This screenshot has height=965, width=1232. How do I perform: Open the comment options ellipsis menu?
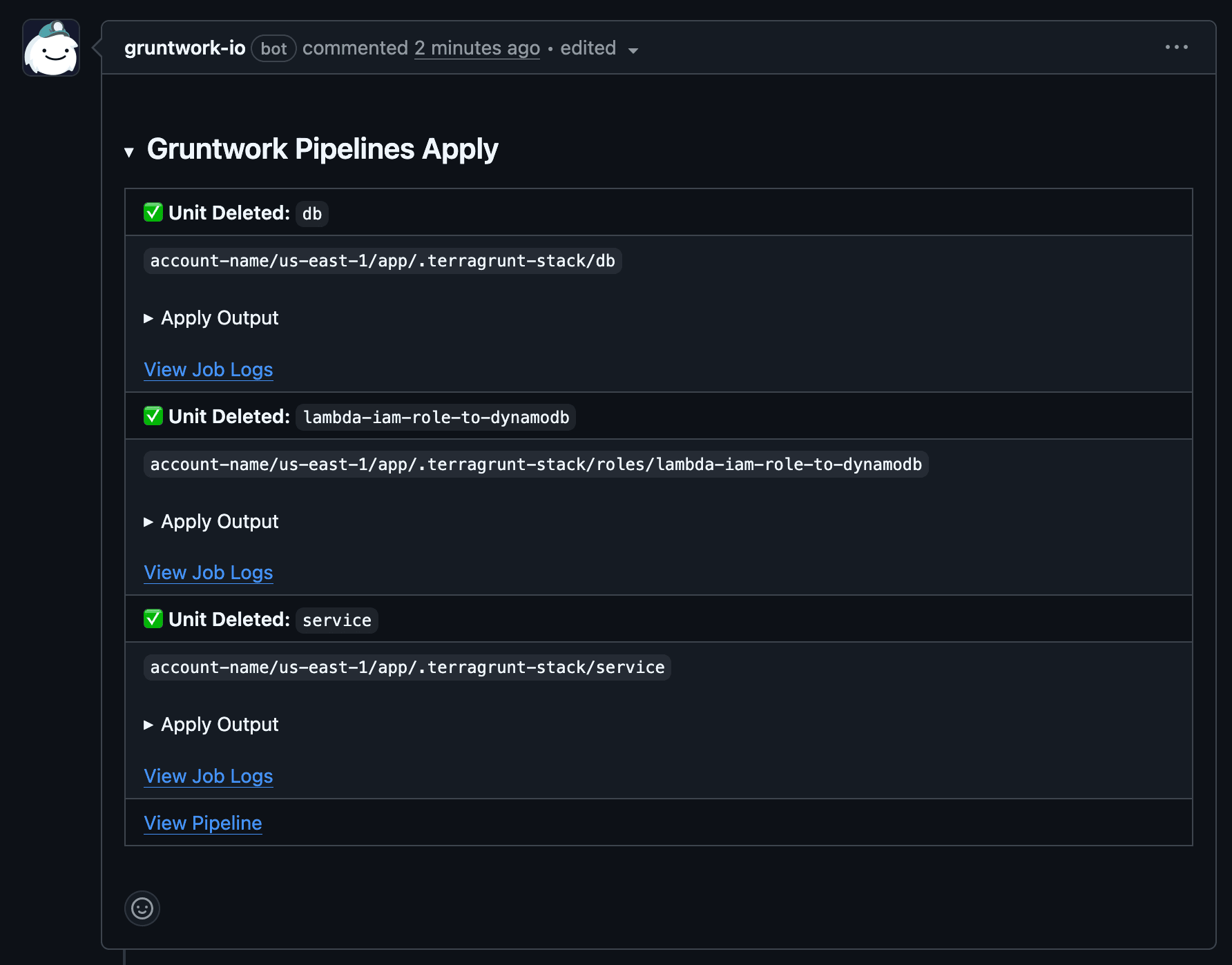(x=1176, y=47)
